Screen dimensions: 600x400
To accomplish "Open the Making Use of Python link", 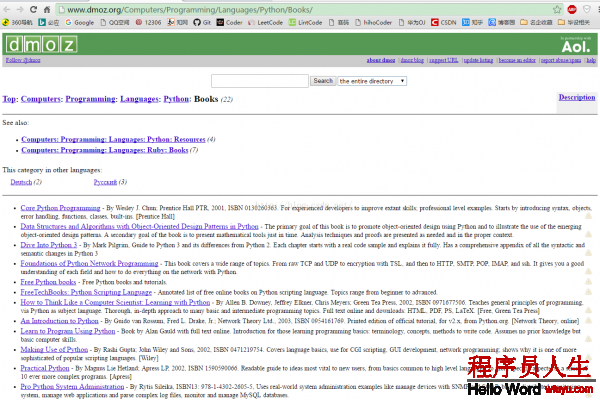I will [54, 349].
